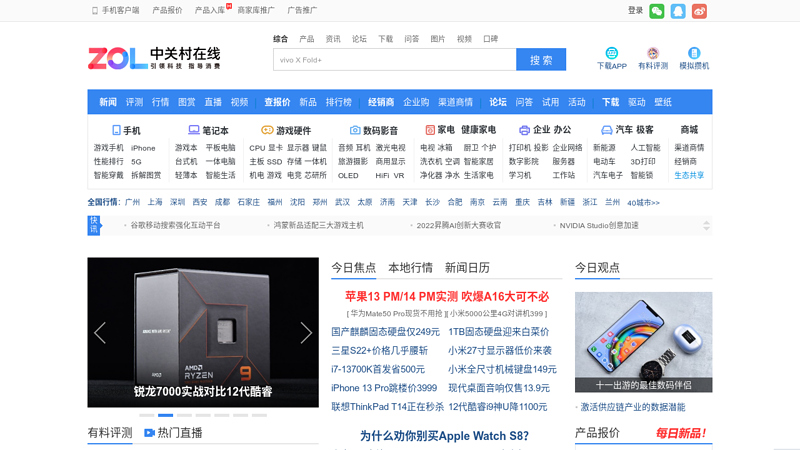800x450 pixels.
Task: Click the Weibo login icon
Action: pos(699,11)
